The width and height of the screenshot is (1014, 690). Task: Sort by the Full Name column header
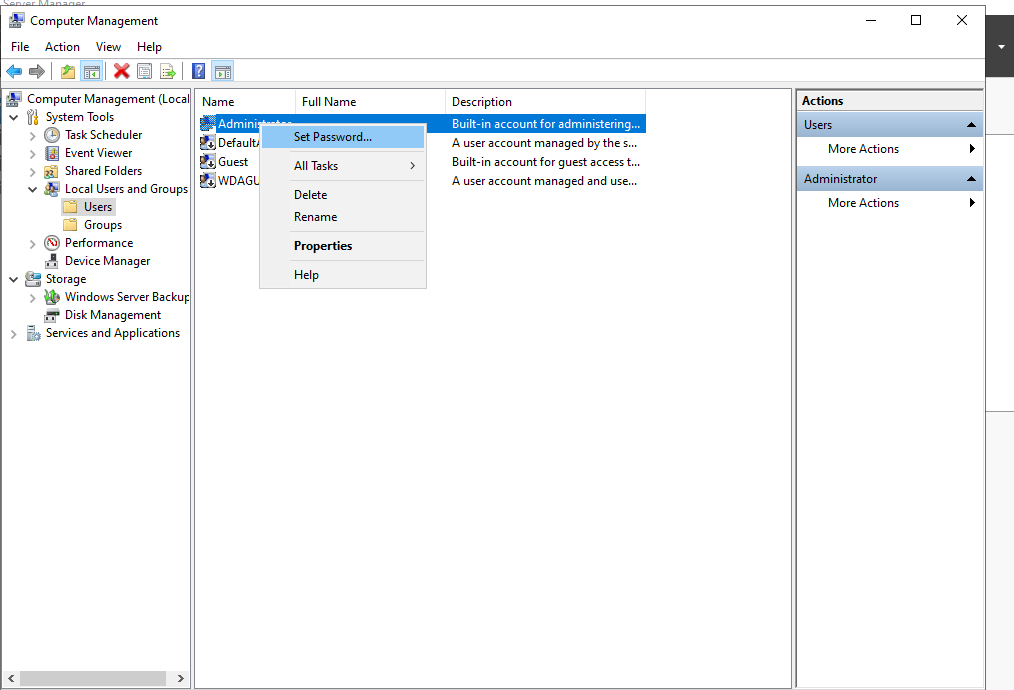tap(371, 102)
